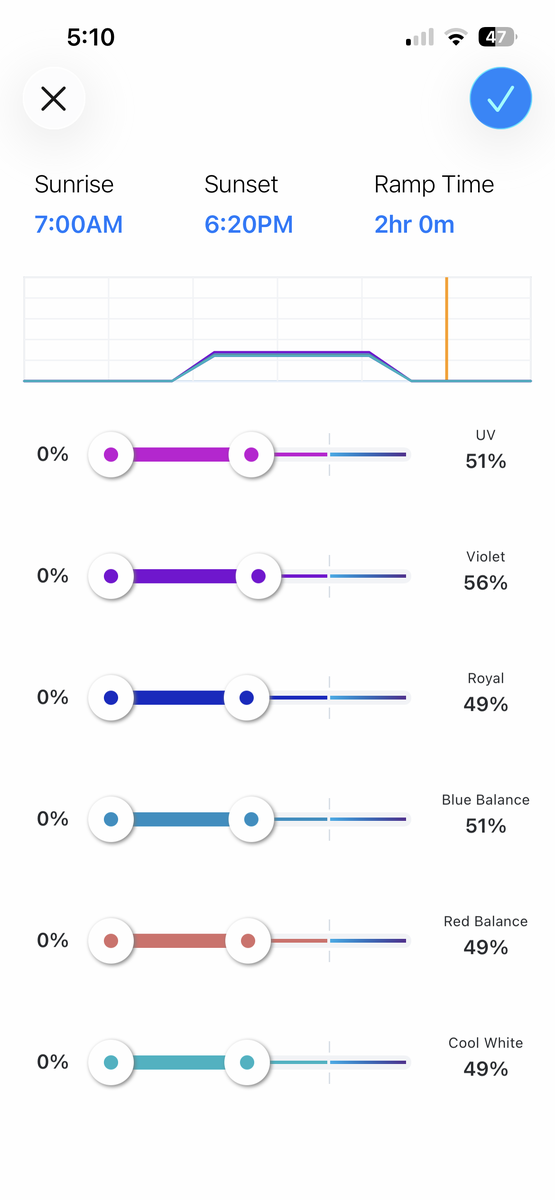Screen dimensions: 555x1200
Task: Tap Cool White left slider handle
Action: point(111,1062)
